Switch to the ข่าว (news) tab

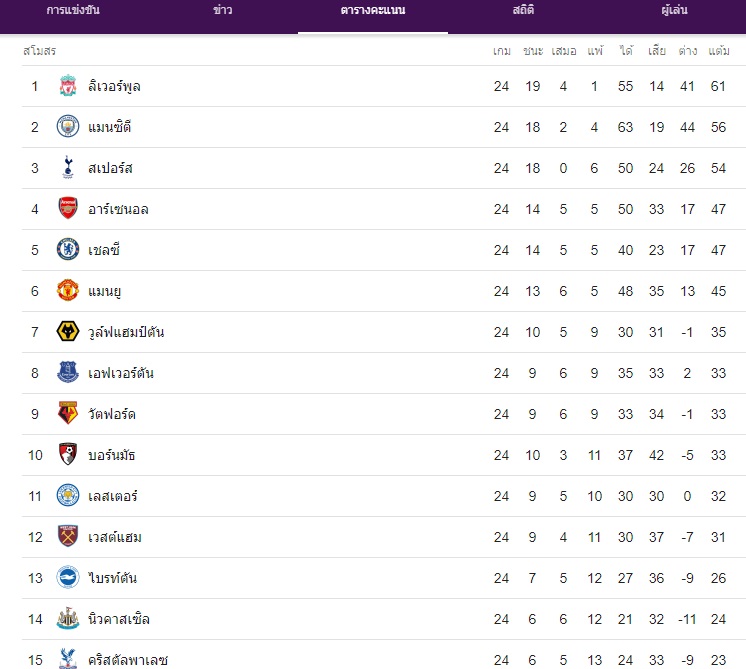click(223, 11)
